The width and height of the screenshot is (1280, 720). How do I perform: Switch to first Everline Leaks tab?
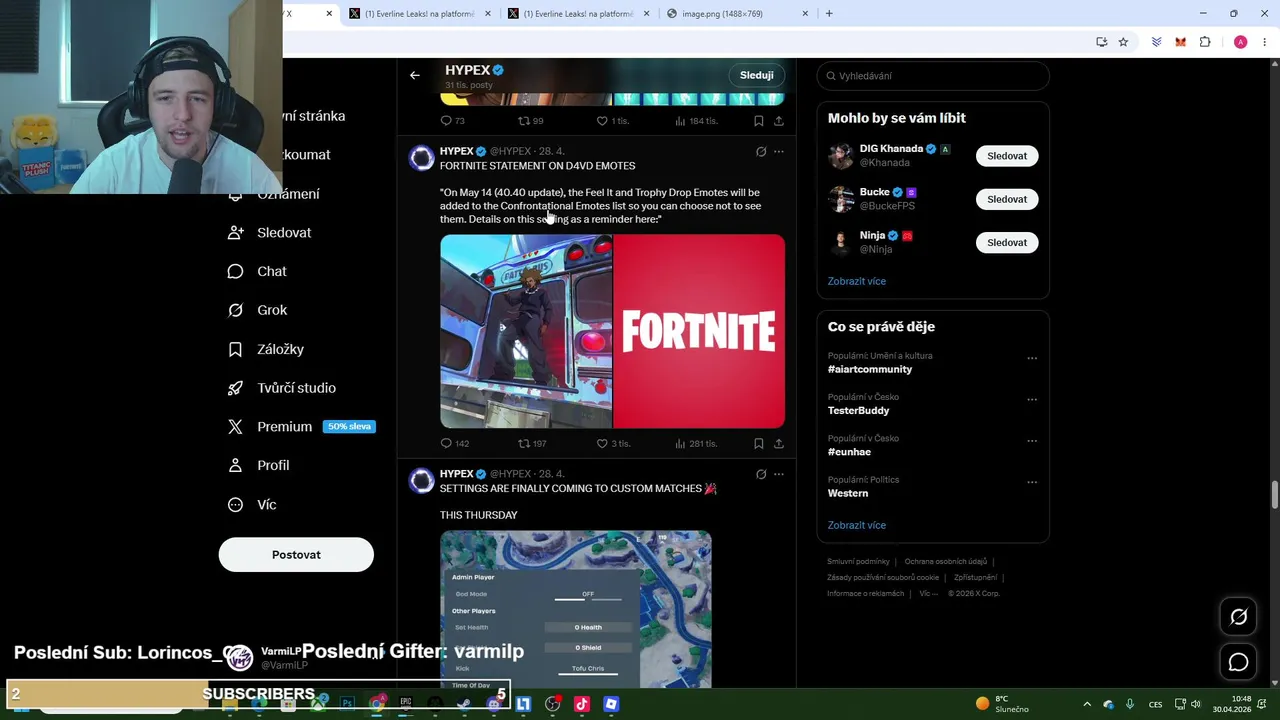coord(419,14)
